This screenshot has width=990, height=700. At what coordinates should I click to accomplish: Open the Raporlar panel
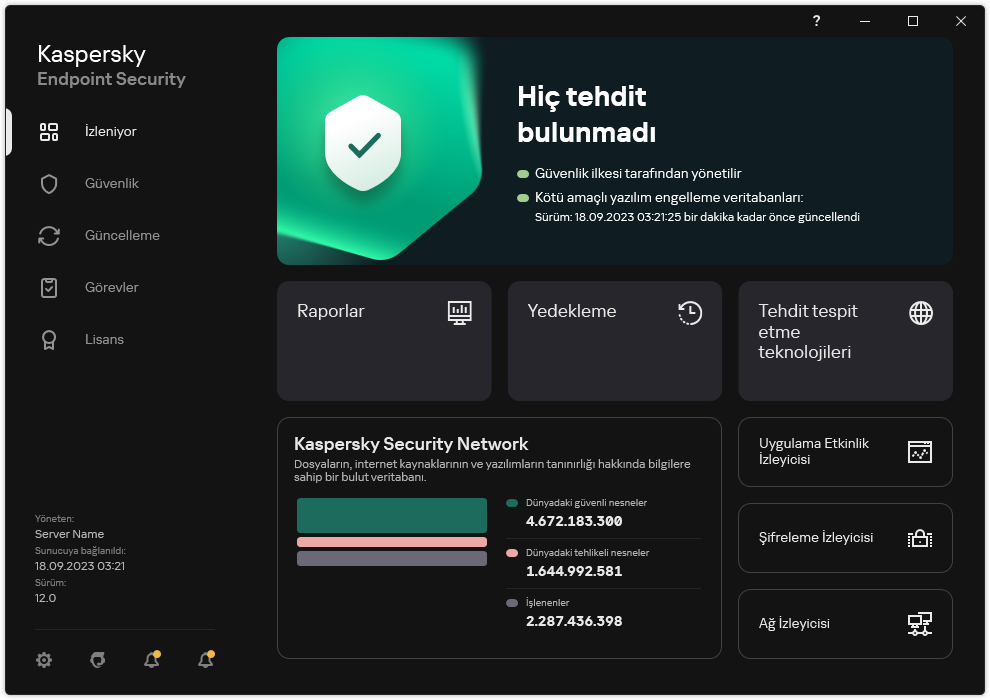tap(384, 341)
